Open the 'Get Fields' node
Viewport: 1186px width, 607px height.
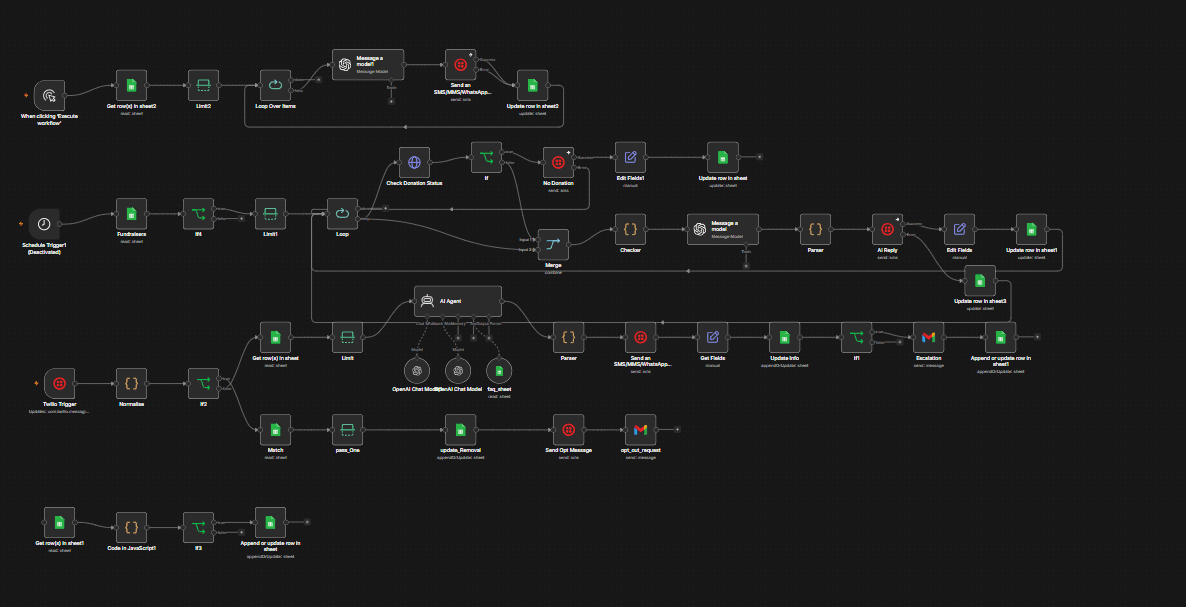pyautogui.click(x=713, y=337)
